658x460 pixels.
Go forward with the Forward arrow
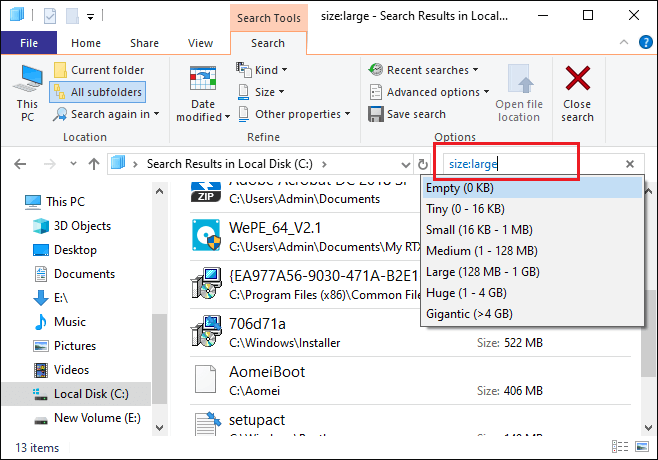pyautogui.click(x=50, y=164)
